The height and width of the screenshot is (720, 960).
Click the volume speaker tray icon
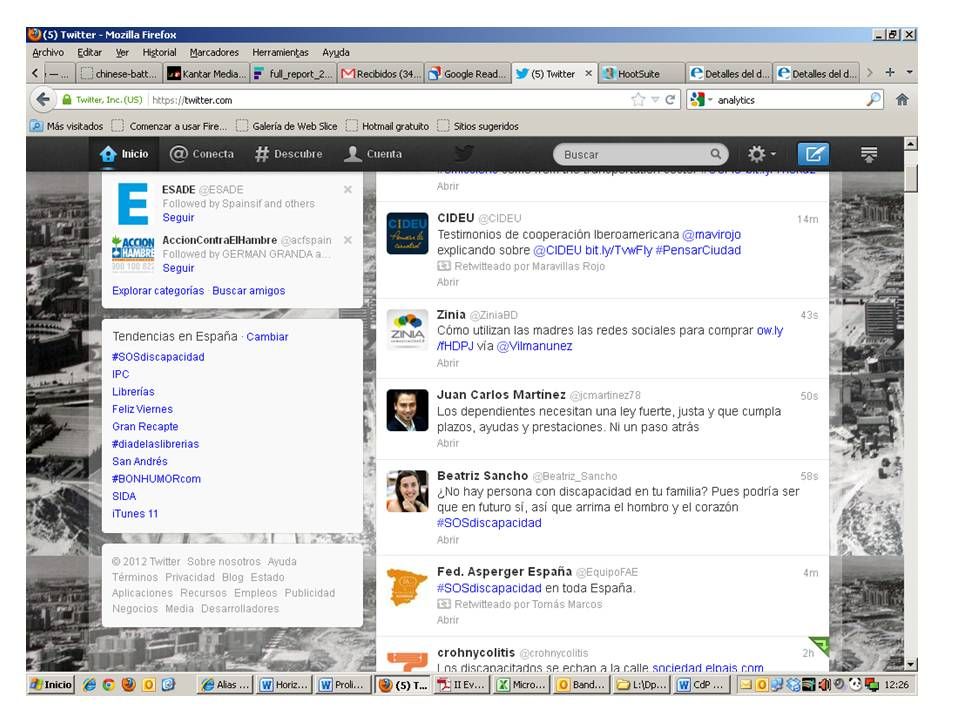click(825, 684)
